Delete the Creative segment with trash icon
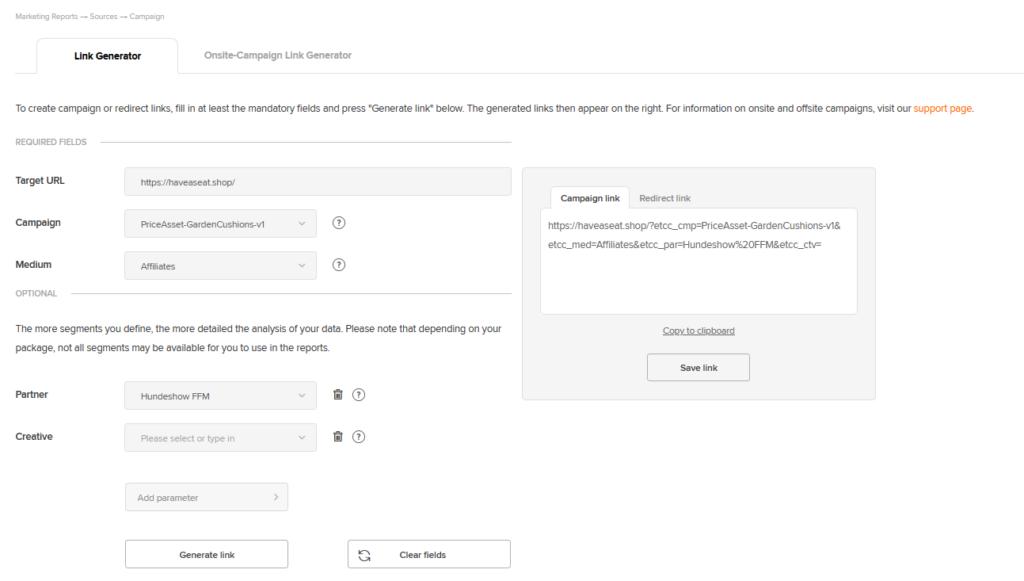This screenshot has width=1024, height=581. 338,437
